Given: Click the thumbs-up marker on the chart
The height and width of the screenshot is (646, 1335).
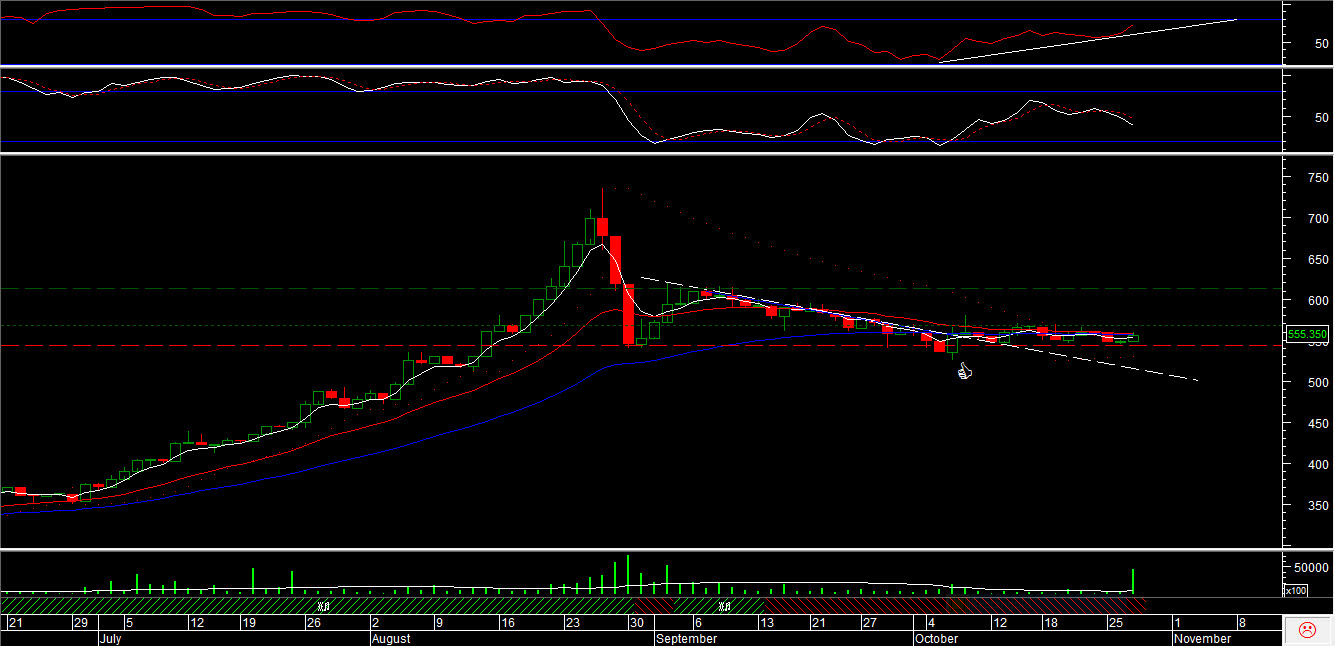Looking at the screenshot, I should (x=965, y=372).
